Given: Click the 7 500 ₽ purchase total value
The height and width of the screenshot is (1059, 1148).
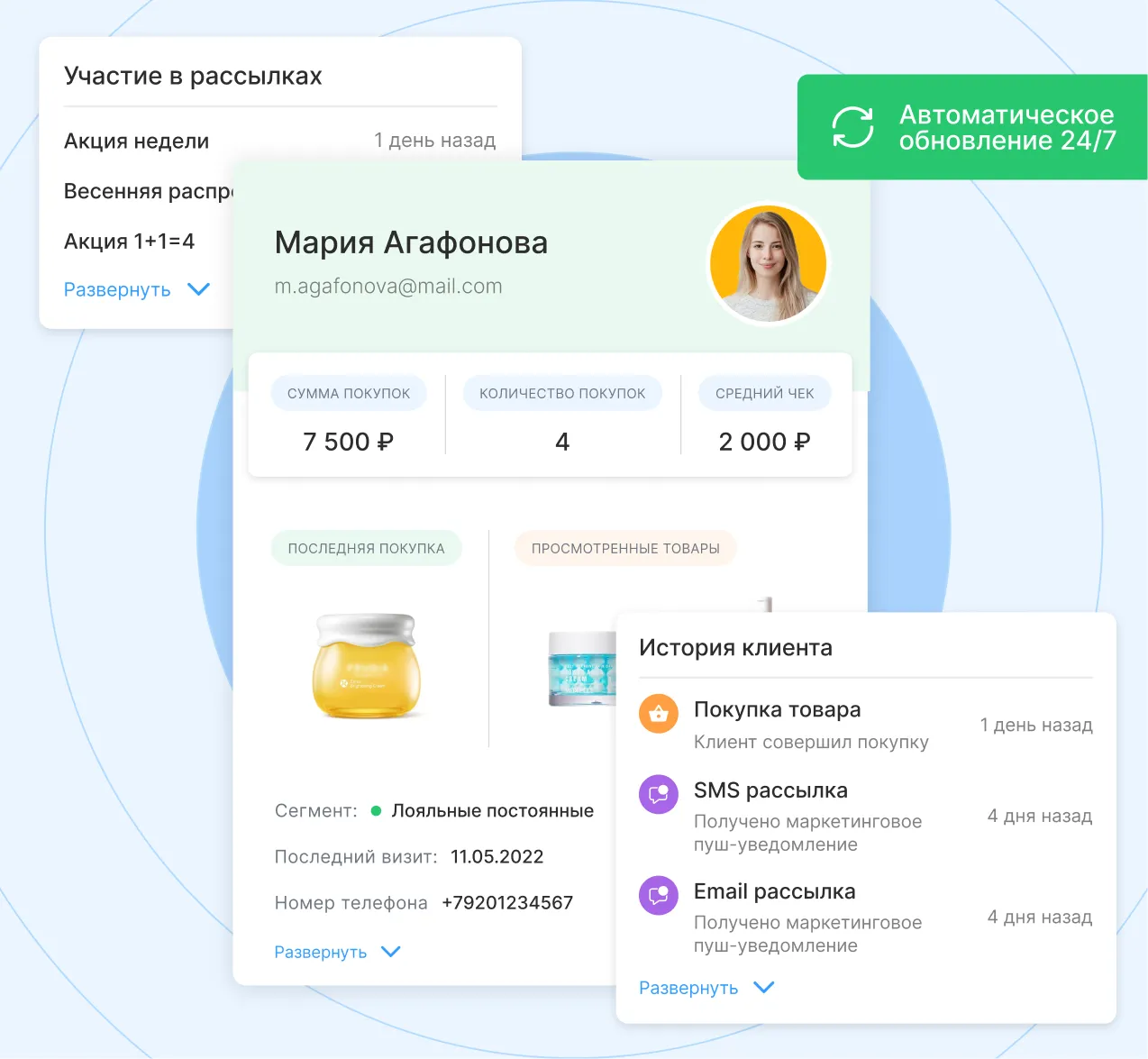Looking at the screenshot, I should click(x=348, y=442).
